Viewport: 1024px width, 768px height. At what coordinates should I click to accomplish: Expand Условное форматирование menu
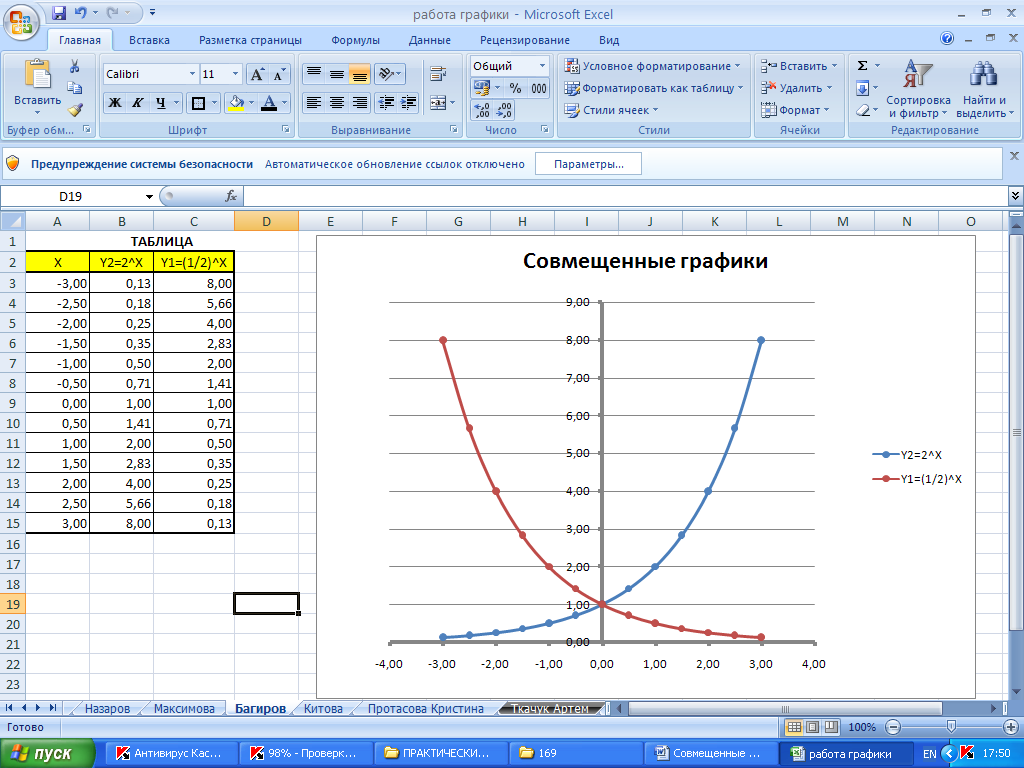click(653, 66)
